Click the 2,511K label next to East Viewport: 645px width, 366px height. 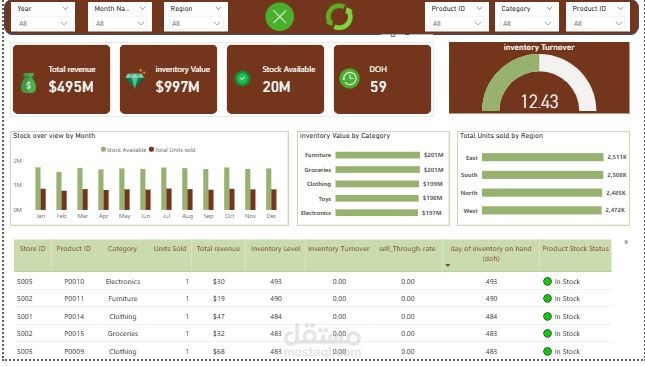(617, 157)
